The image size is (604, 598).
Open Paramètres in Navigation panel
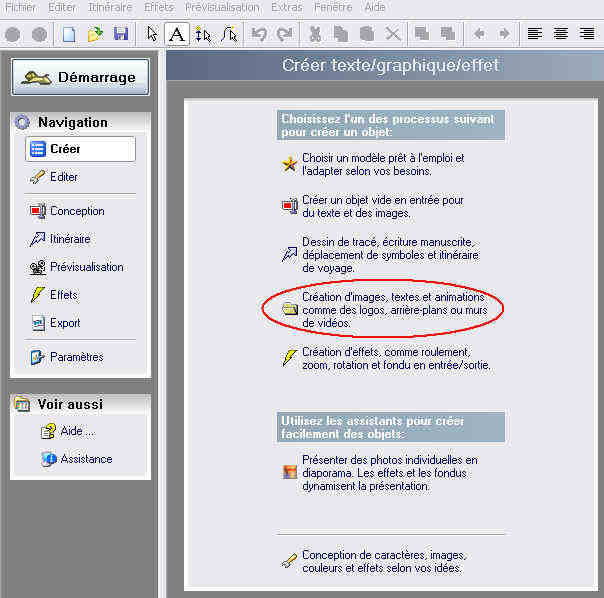pyautogui.click(x=67, y=357)
